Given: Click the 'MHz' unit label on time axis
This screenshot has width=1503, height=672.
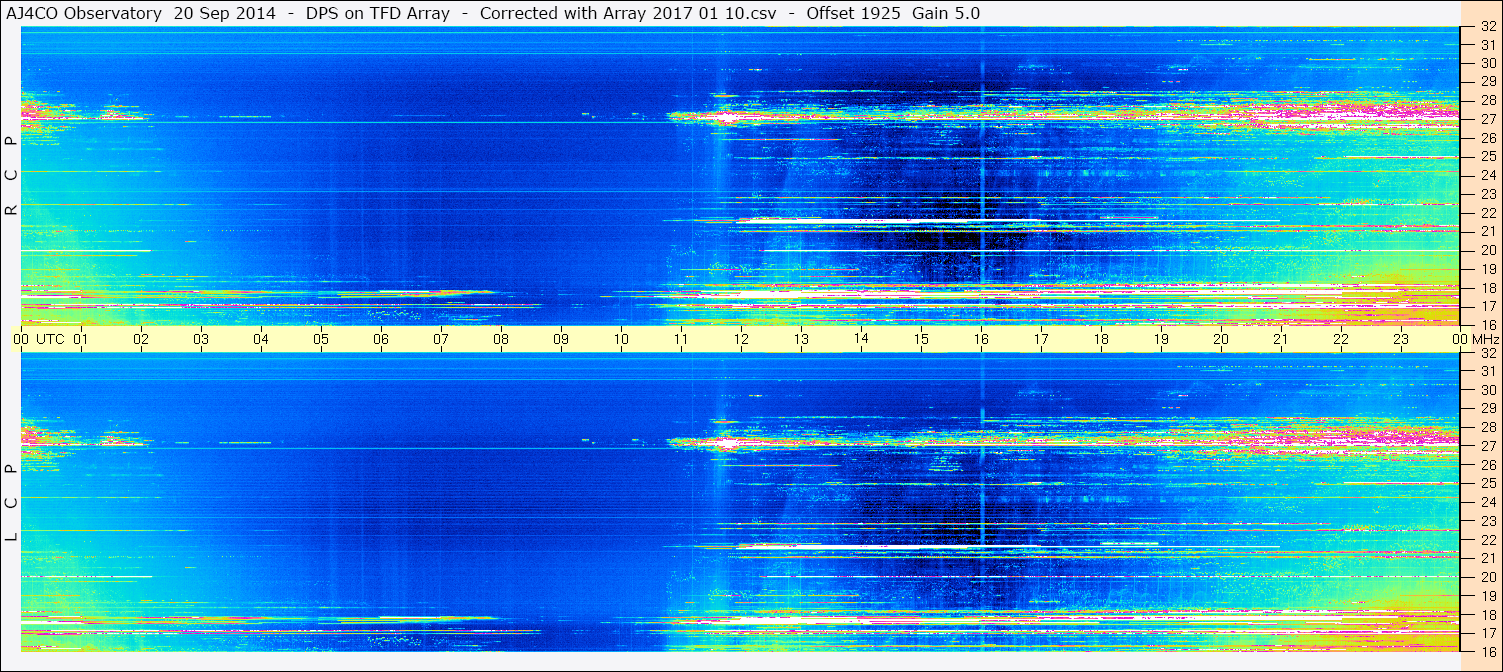Looking at the screenshot, I should [1484, 340].
